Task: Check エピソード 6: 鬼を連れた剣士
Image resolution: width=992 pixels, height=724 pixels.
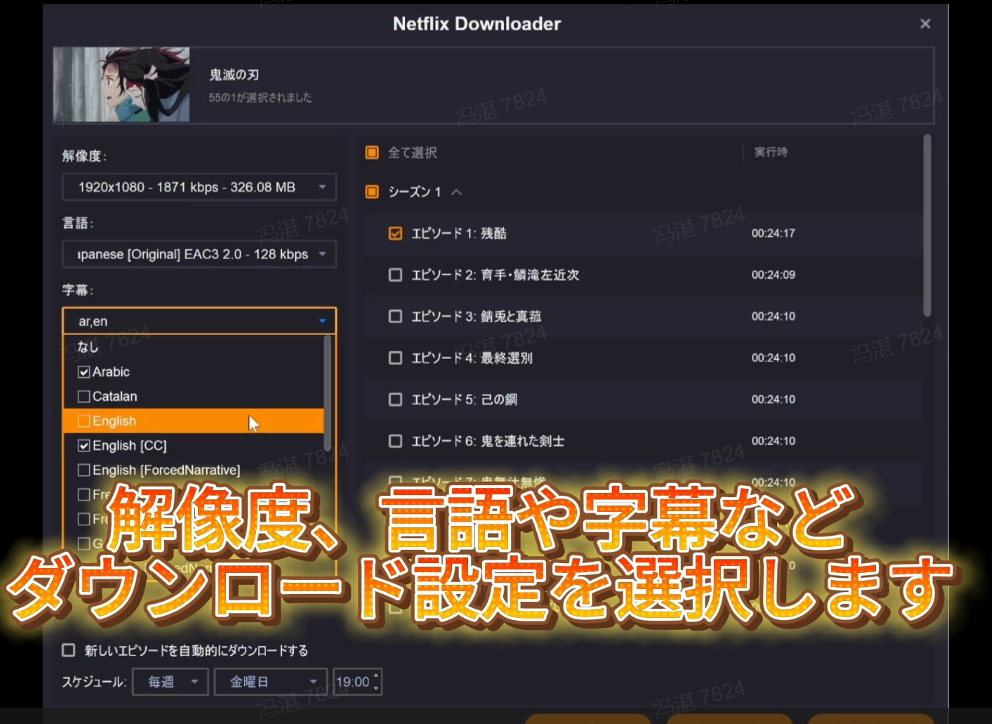Action: click(x=395, y=441)
